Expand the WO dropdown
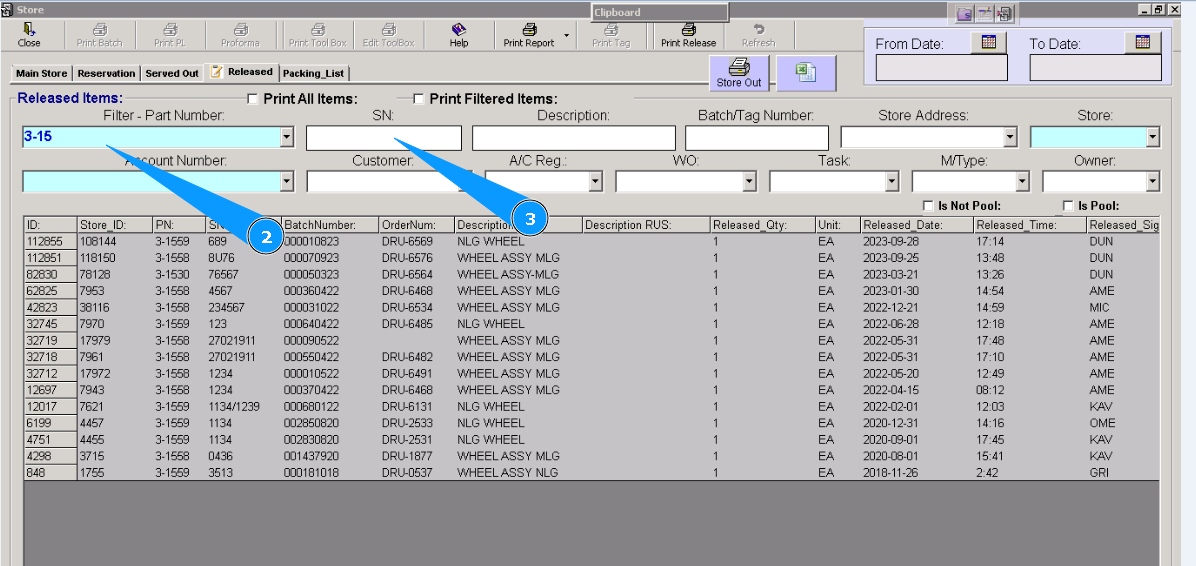Image resolution: width=1196 pixels, height=566 pixels. (749, 182)
